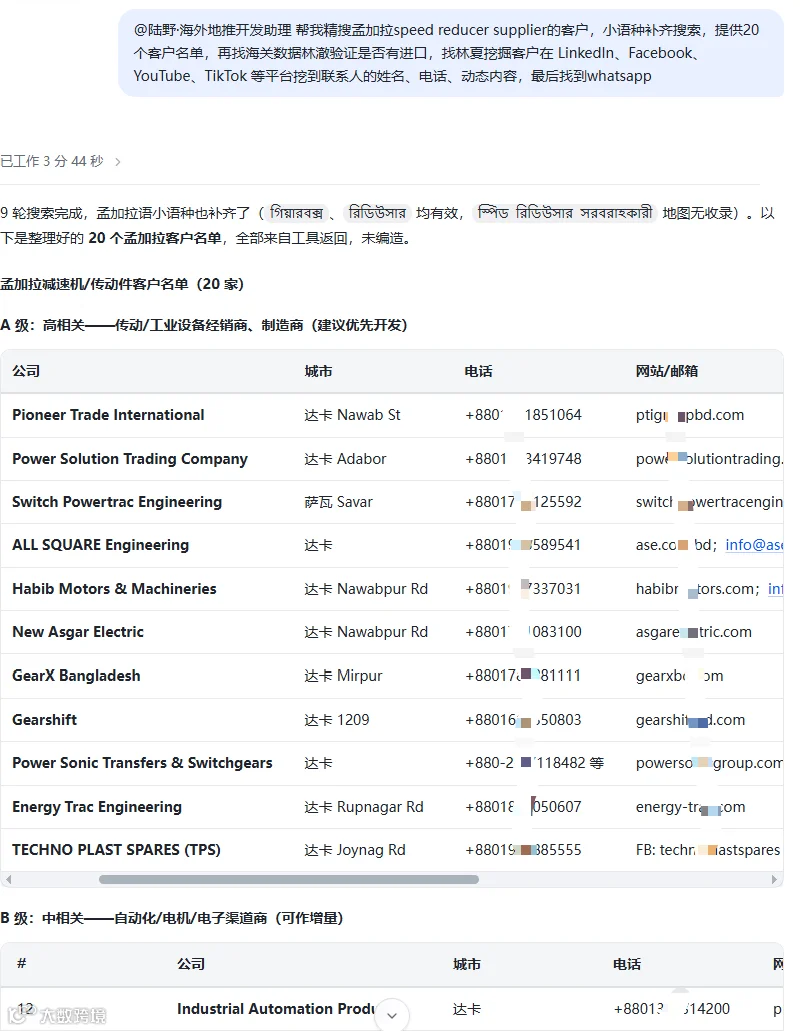The width and height of the screenshot is (806, 1031).
Task: Select 'Power Sonic Transfers & Switchgears' cell
Action: tap(142, 763)
